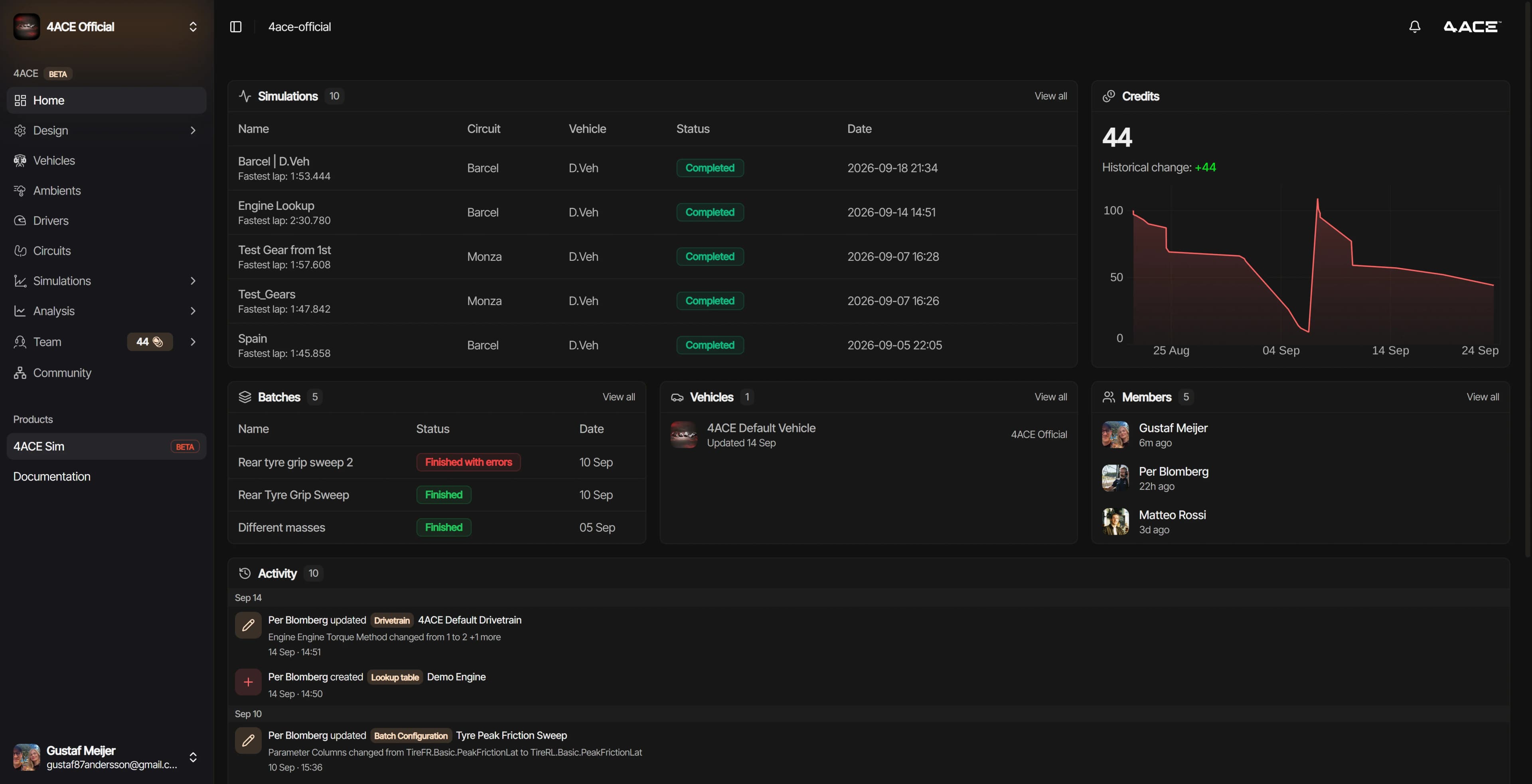Open the Rear tyre grip sweep 2 batch
The height and width of the screenshot is (784, 1532).
pos(436,463)
